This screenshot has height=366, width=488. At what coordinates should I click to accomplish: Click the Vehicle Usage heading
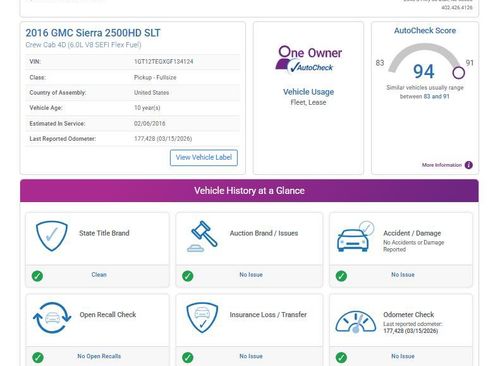click(x=308, y=92)
